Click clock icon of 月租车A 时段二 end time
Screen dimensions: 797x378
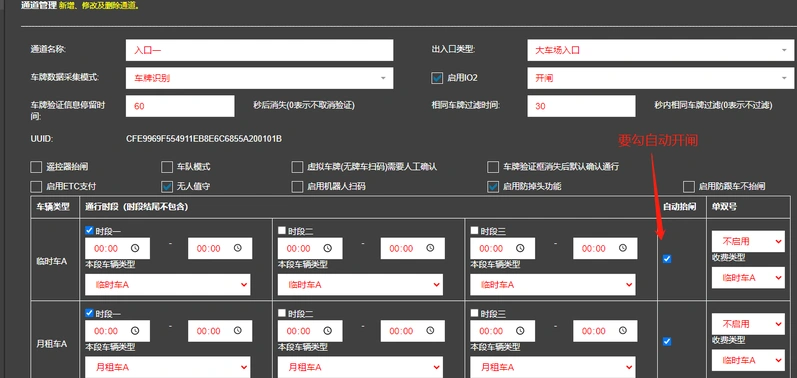point(430,331)
